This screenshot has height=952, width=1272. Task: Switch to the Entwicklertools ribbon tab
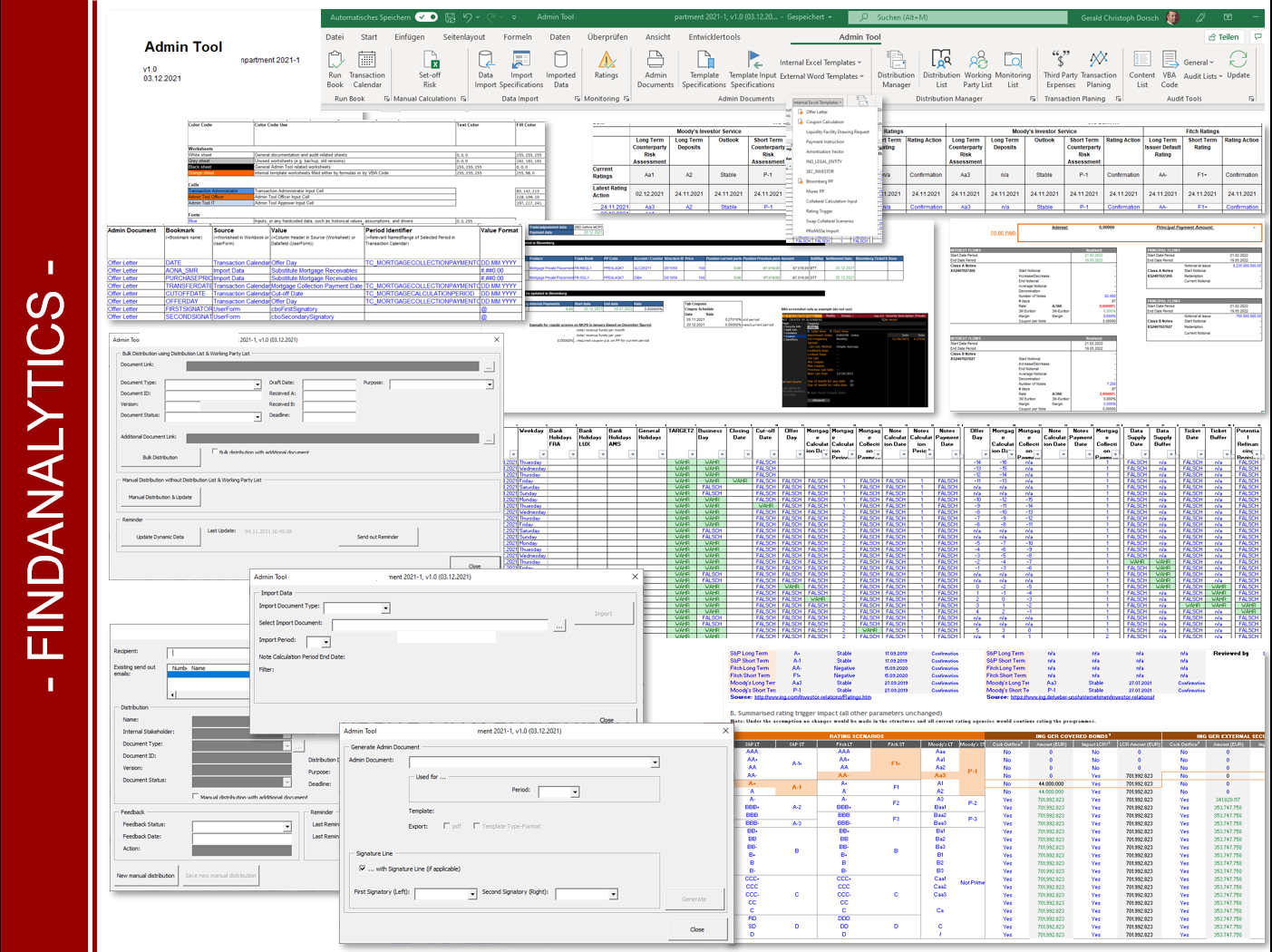click(x=714, y=37)
